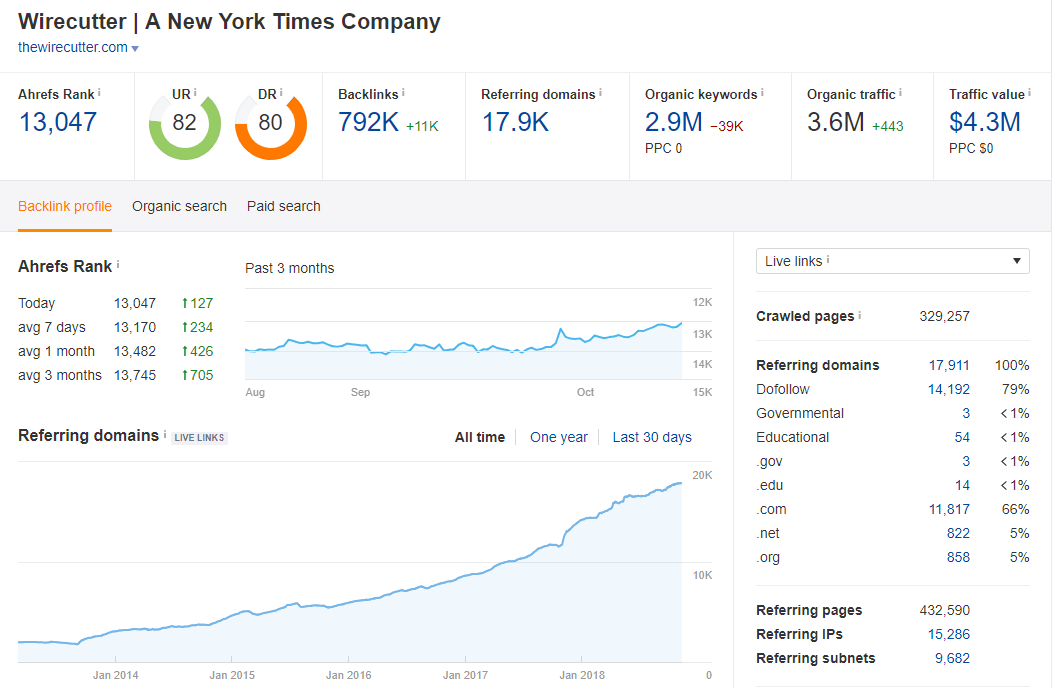
Task: Click the Traffic value info icon
Action: (x=1030, y=93)
